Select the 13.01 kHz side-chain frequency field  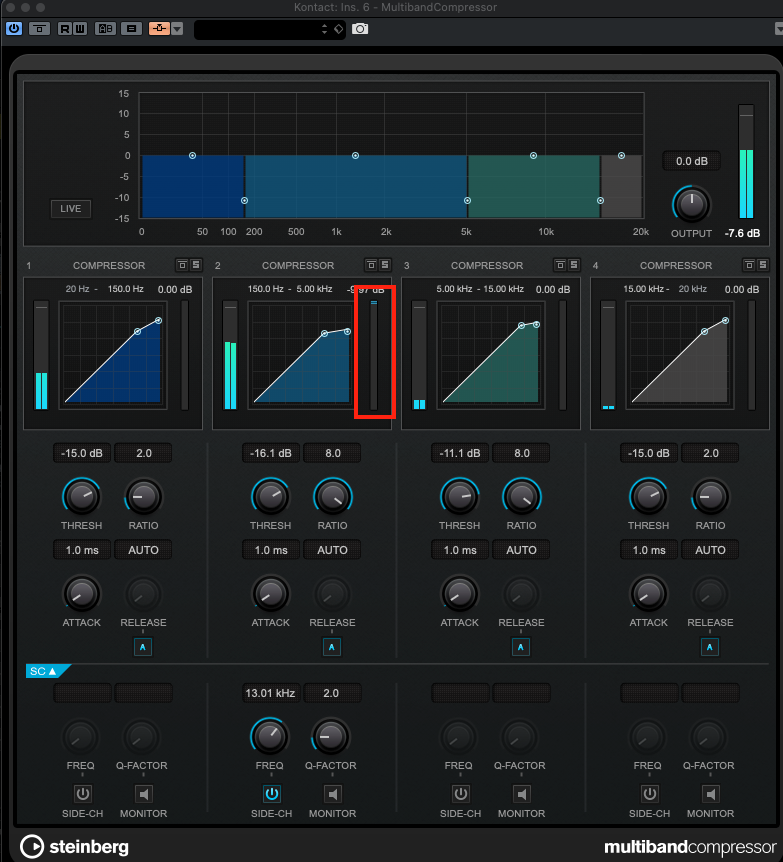click(270, 693)
